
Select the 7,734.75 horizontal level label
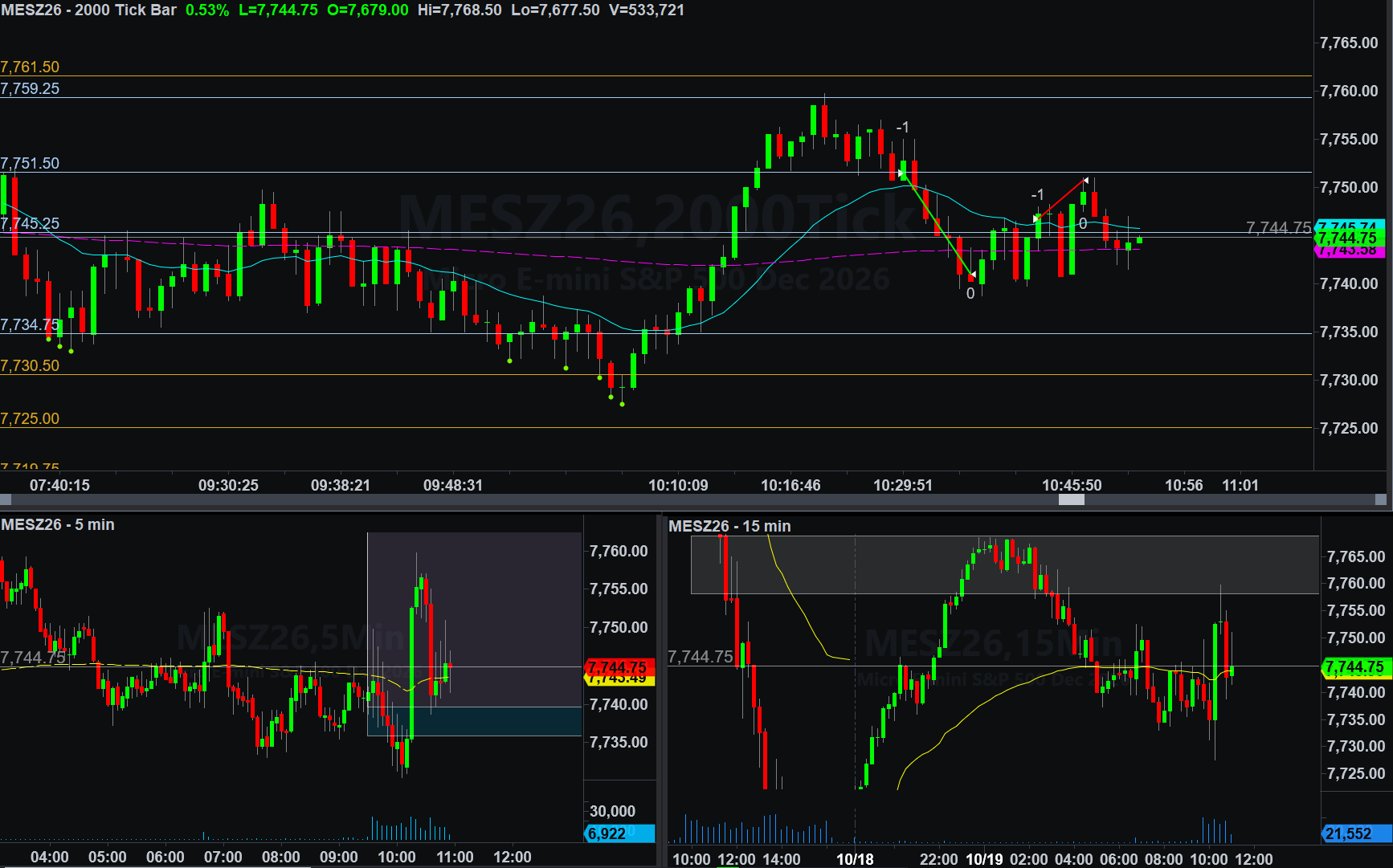(30, 324)
